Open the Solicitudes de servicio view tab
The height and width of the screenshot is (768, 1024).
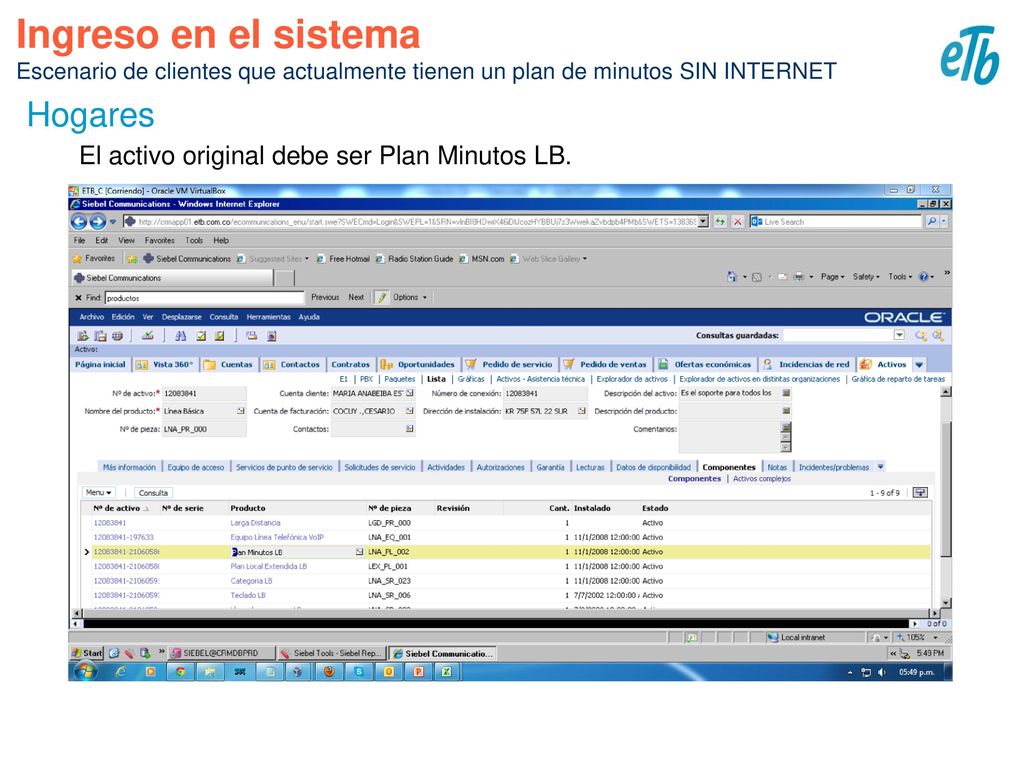click(x=379, y=467)
